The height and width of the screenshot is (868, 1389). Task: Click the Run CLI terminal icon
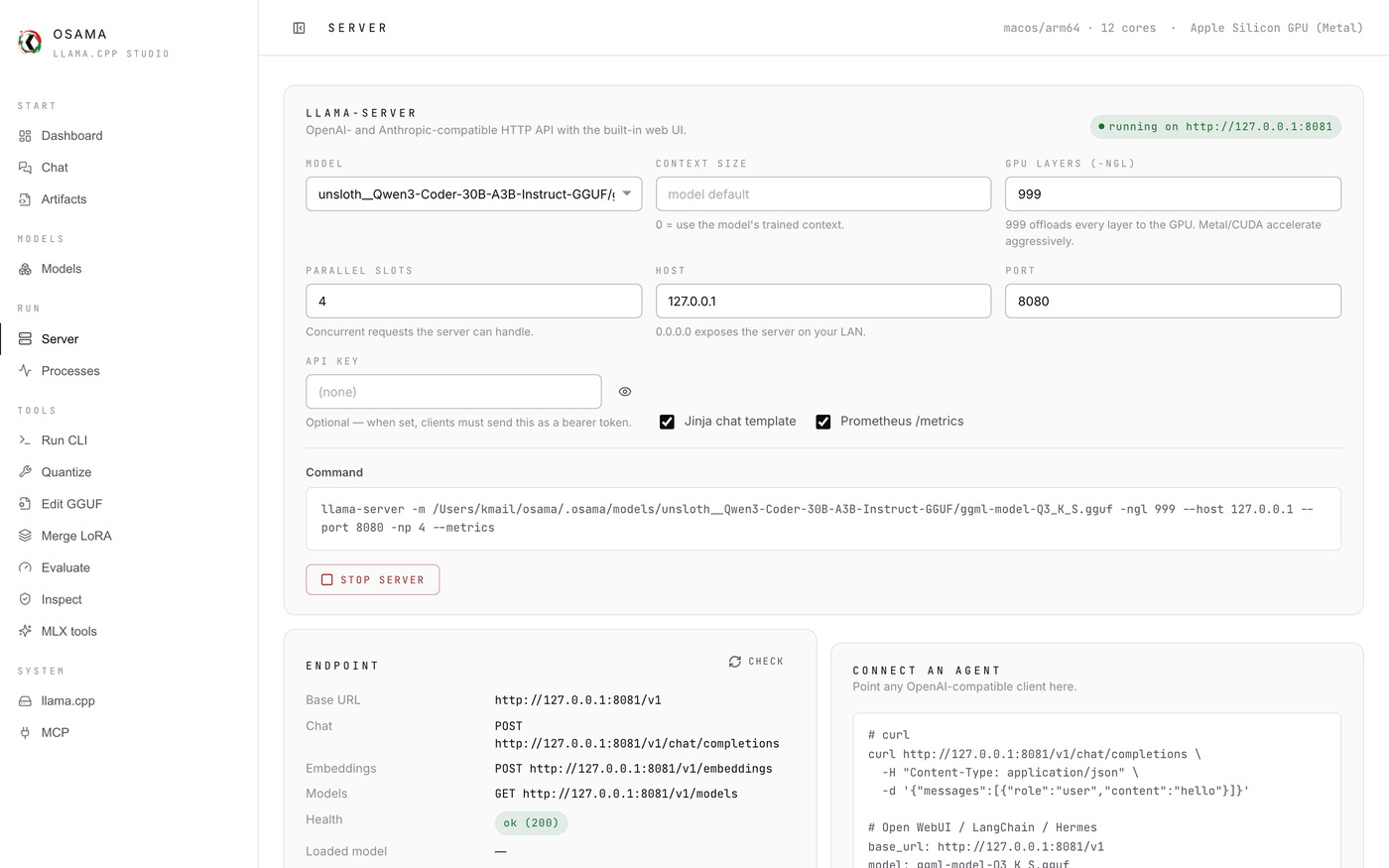tap(25, 440)
